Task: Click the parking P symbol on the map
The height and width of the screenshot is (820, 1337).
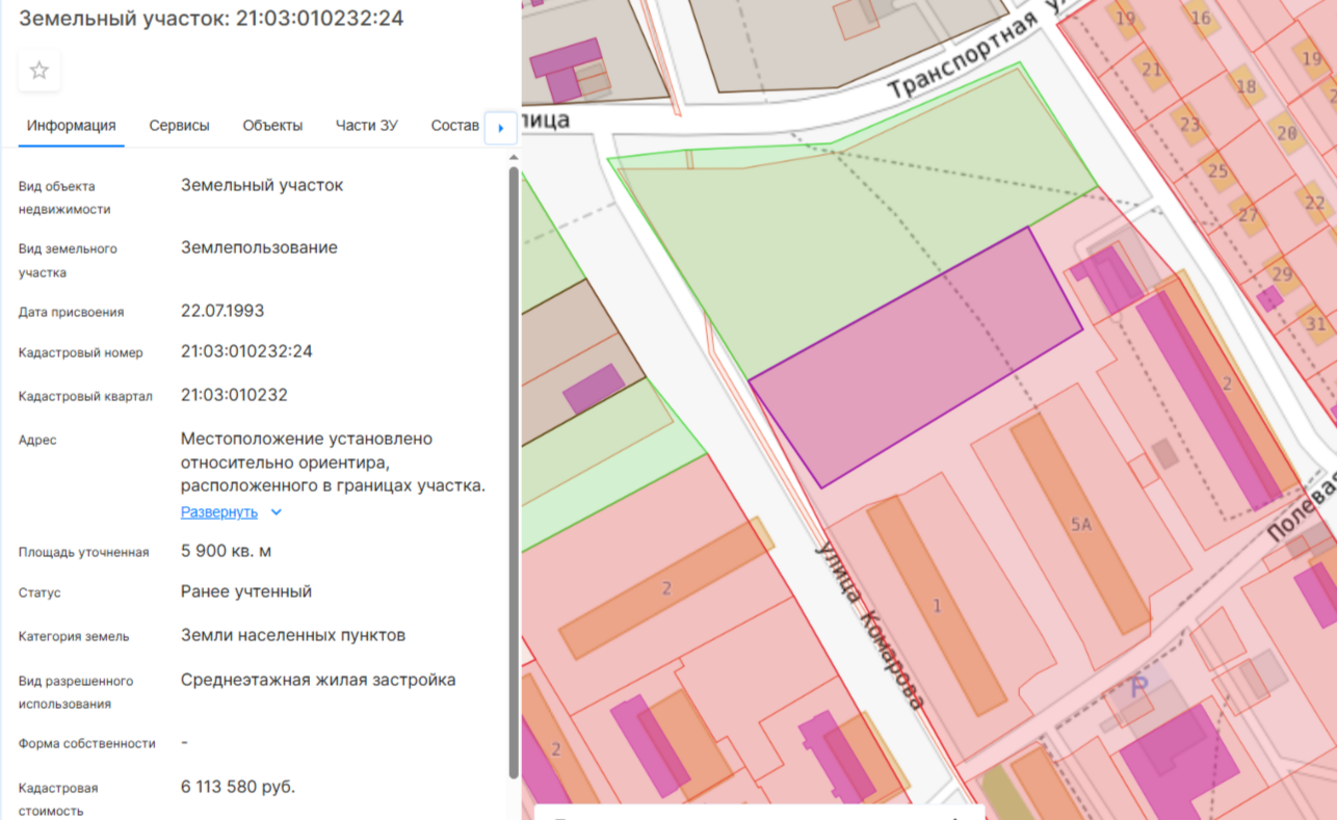Action: pos(1138,688)
